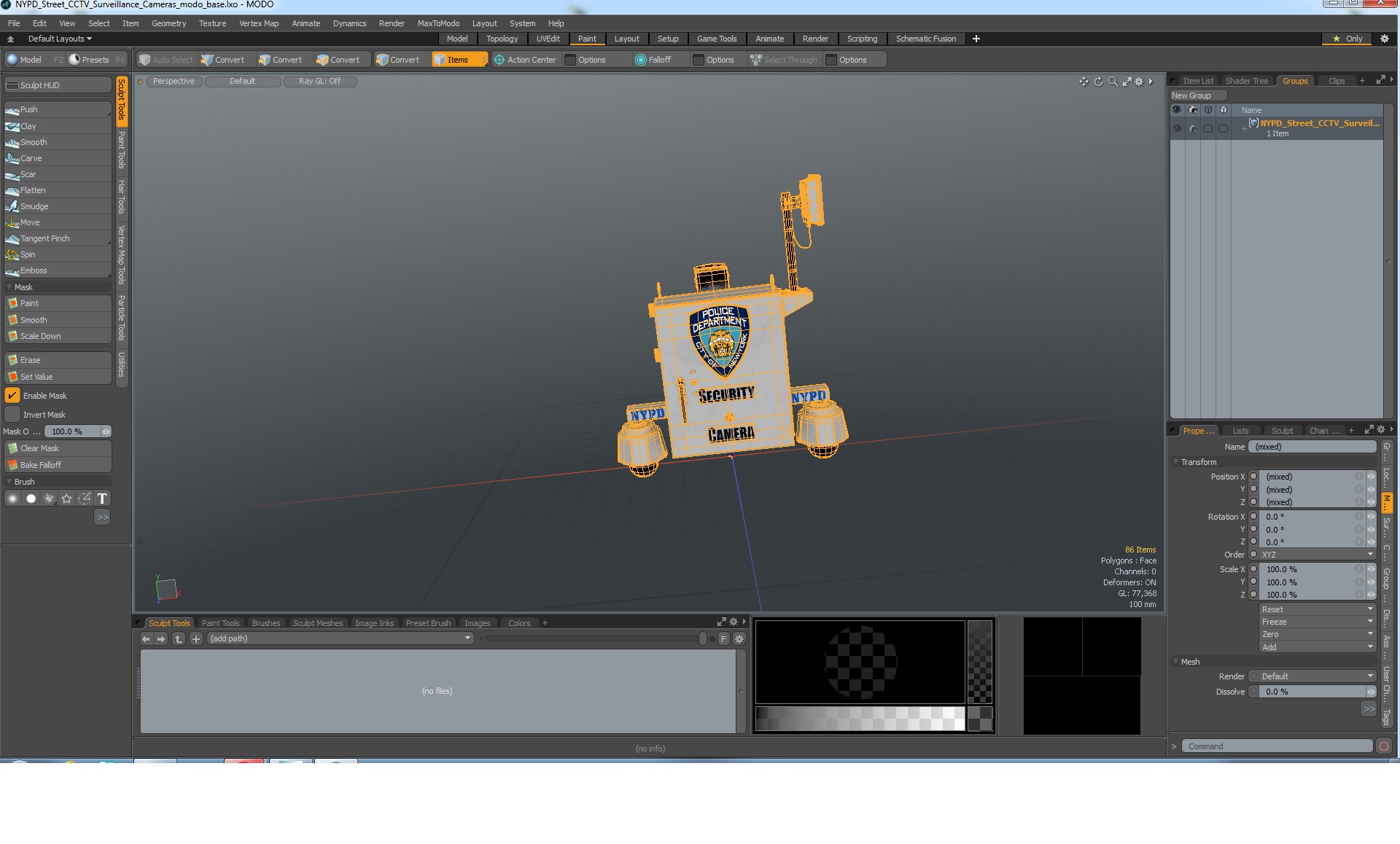Click the Bake Falloff button
The image size is (1400, 844).
(x=58, y=465)
